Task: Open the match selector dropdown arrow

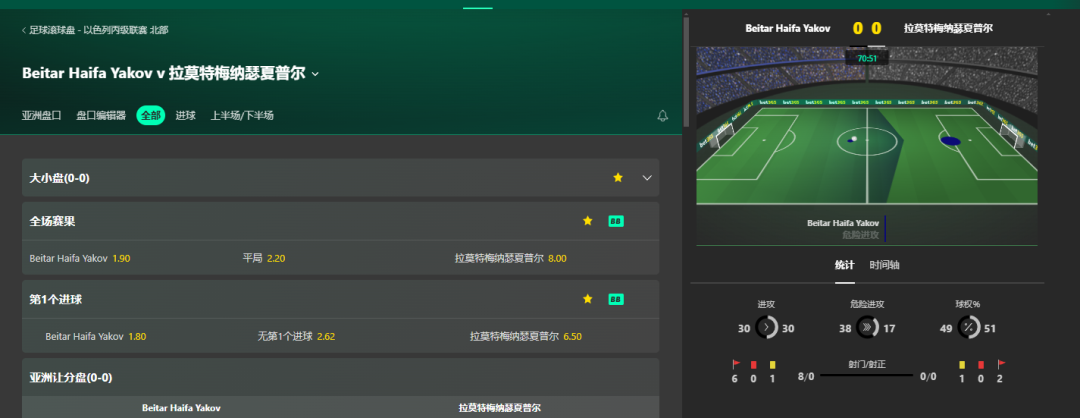Action: pos(315,74)
